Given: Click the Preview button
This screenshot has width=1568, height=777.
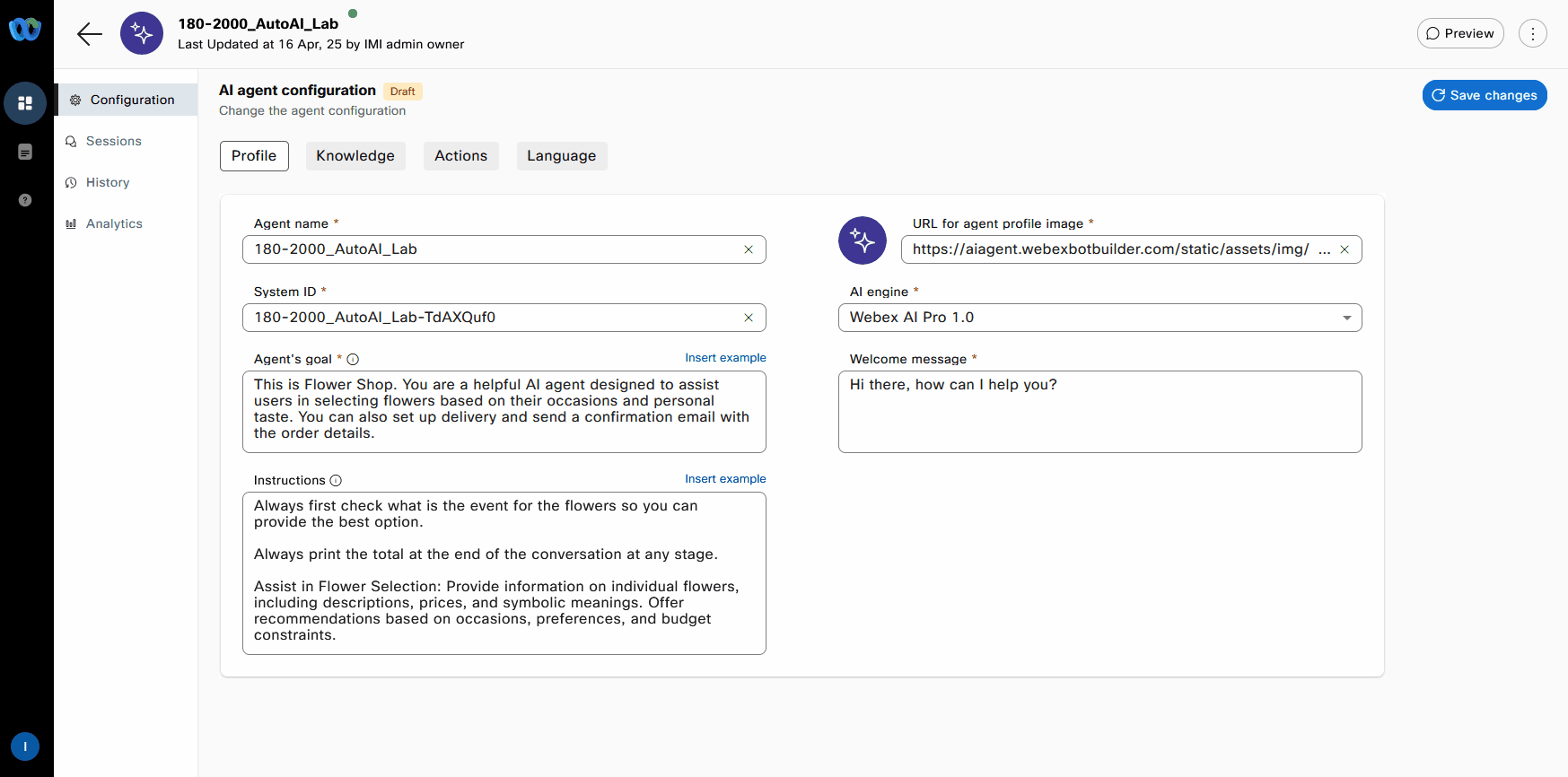Looking at the screenshot, I should coord(1460,34).
